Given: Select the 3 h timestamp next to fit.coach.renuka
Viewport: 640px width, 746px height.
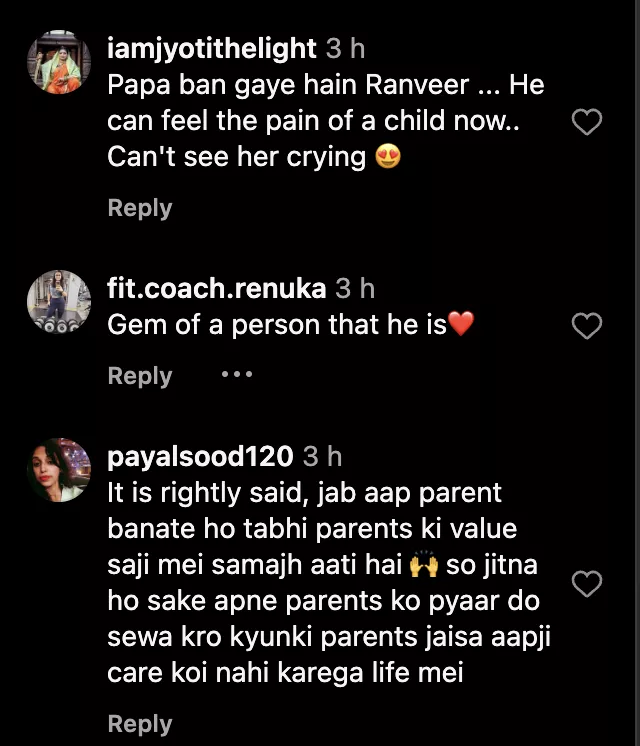Looking at the screenshot, I should [355, 289].
